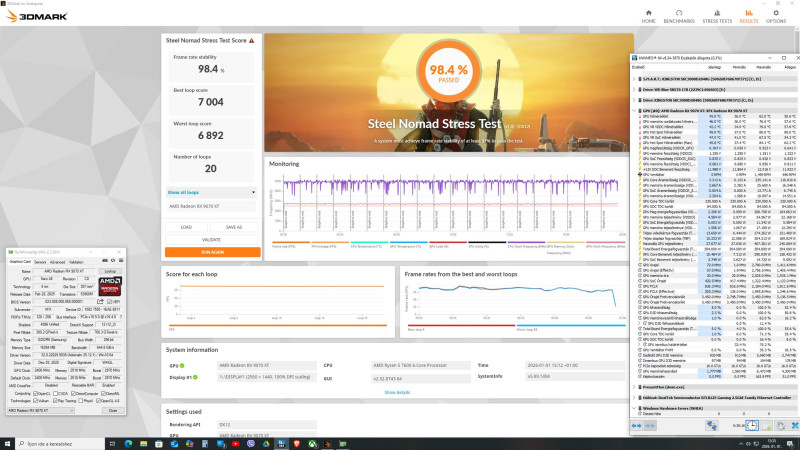The height and width of the screenshot is (450, 800).
Task: Toggle DirectML checkbox in GPU-Z
Action: 103,393
